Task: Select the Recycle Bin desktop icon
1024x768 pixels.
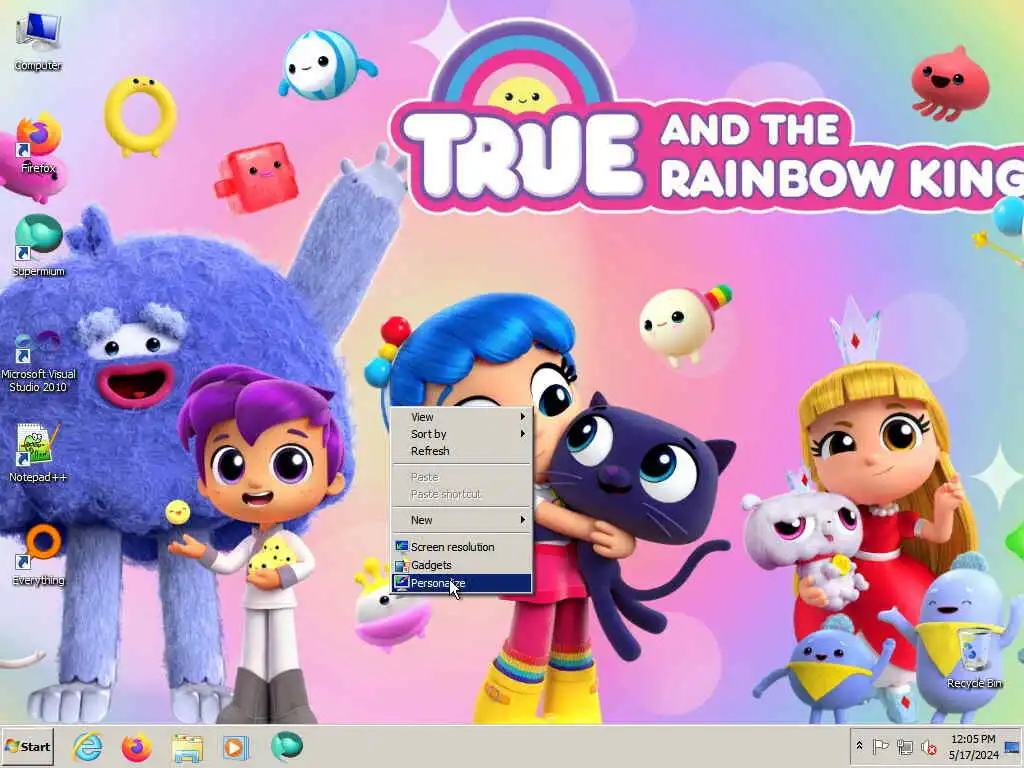Action: click(974, 657)
